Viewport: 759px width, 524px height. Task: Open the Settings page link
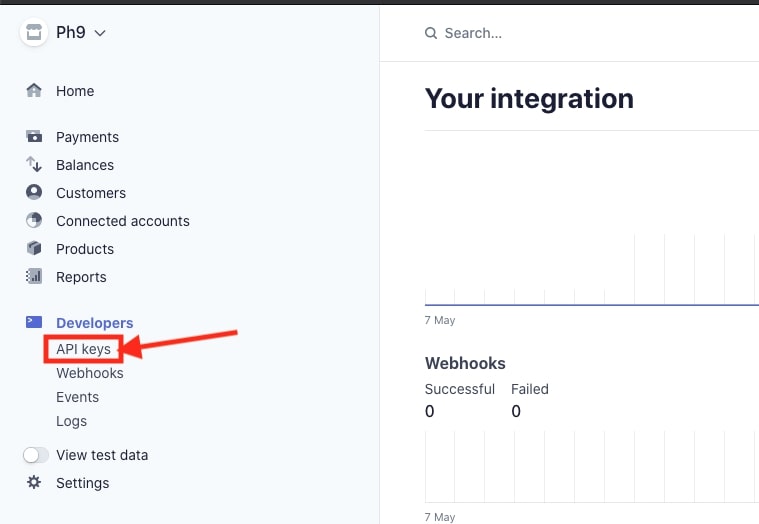83,483
